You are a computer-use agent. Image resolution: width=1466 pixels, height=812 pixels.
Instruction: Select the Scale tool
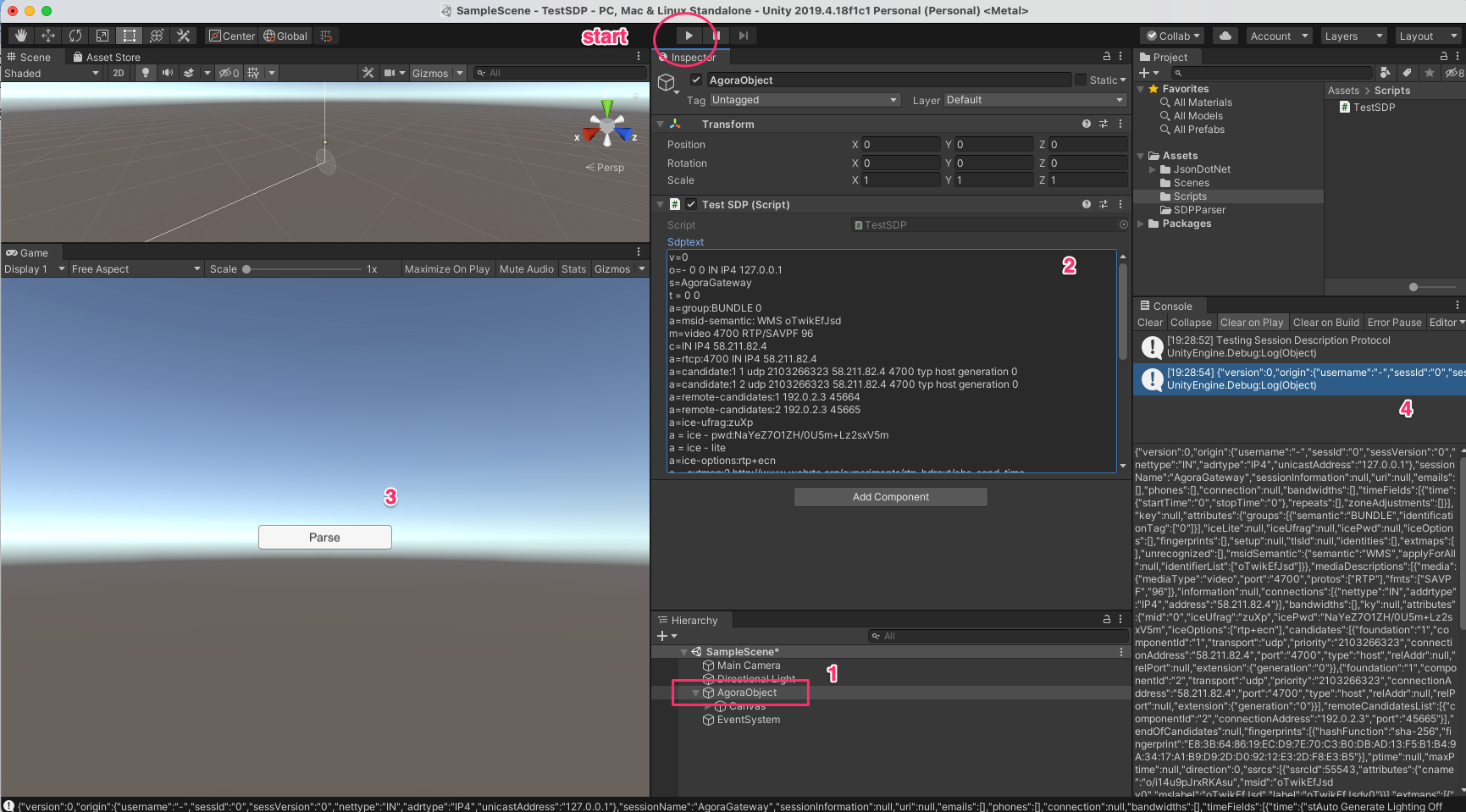coord(102,36)
